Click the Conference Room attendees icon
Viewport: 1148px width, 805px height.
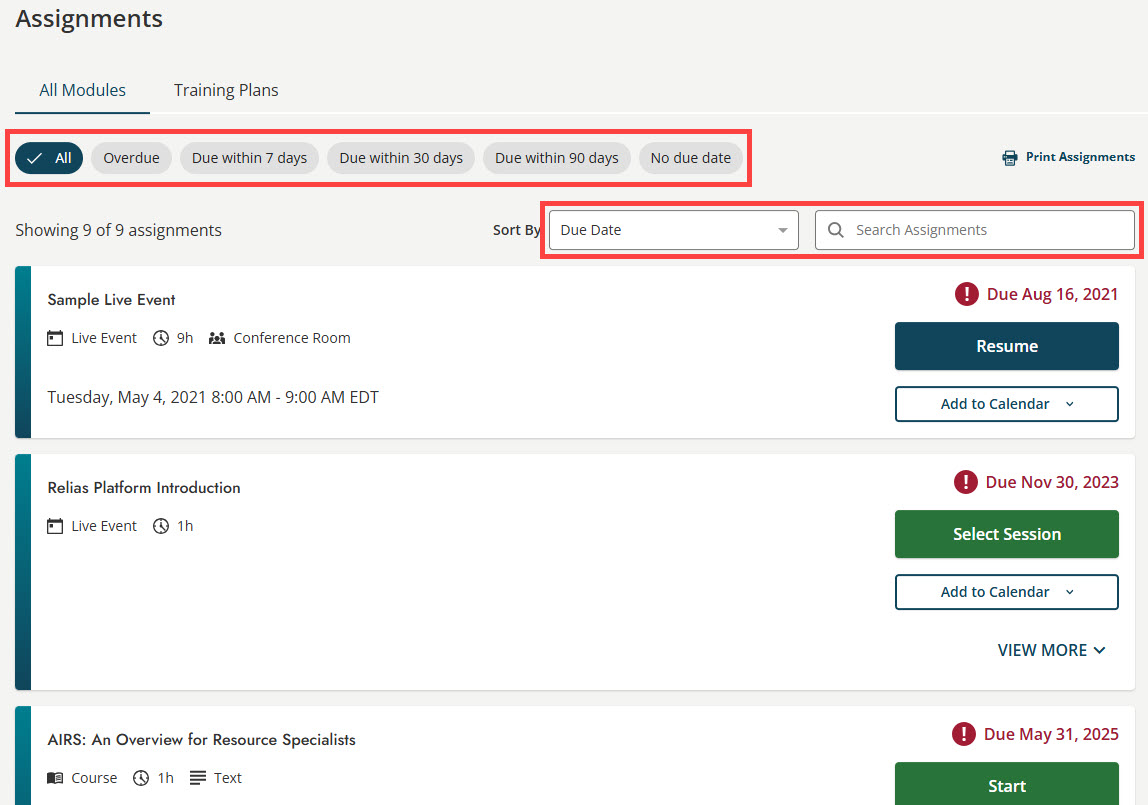tap(217, 337)
